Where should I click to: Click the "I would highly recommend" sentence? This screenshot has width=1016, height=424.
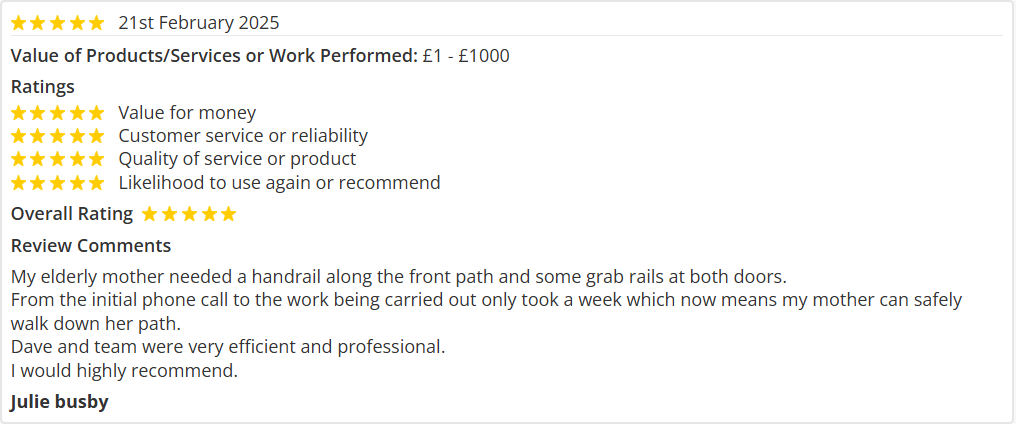(x=125, y=371)
